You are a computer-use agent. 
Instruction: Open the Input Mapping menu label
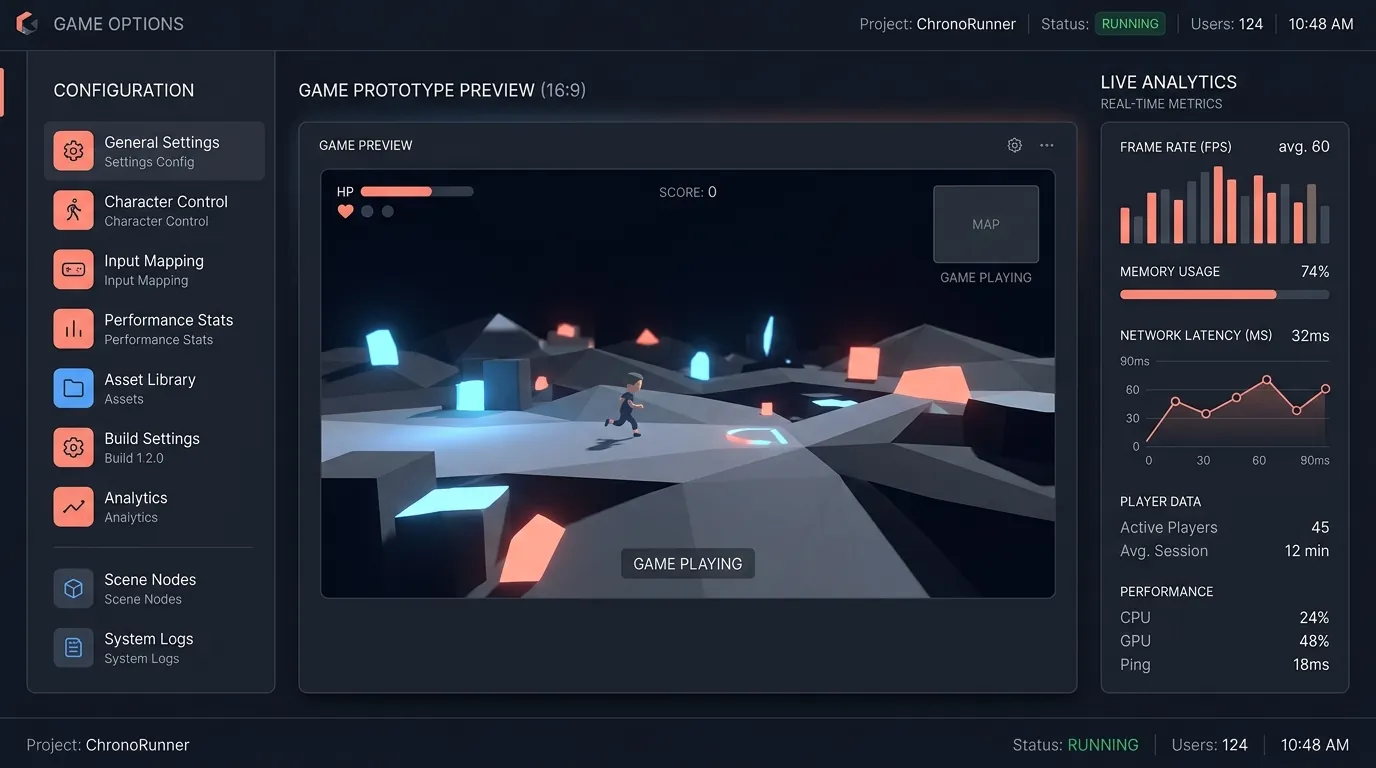coord(154,261)
